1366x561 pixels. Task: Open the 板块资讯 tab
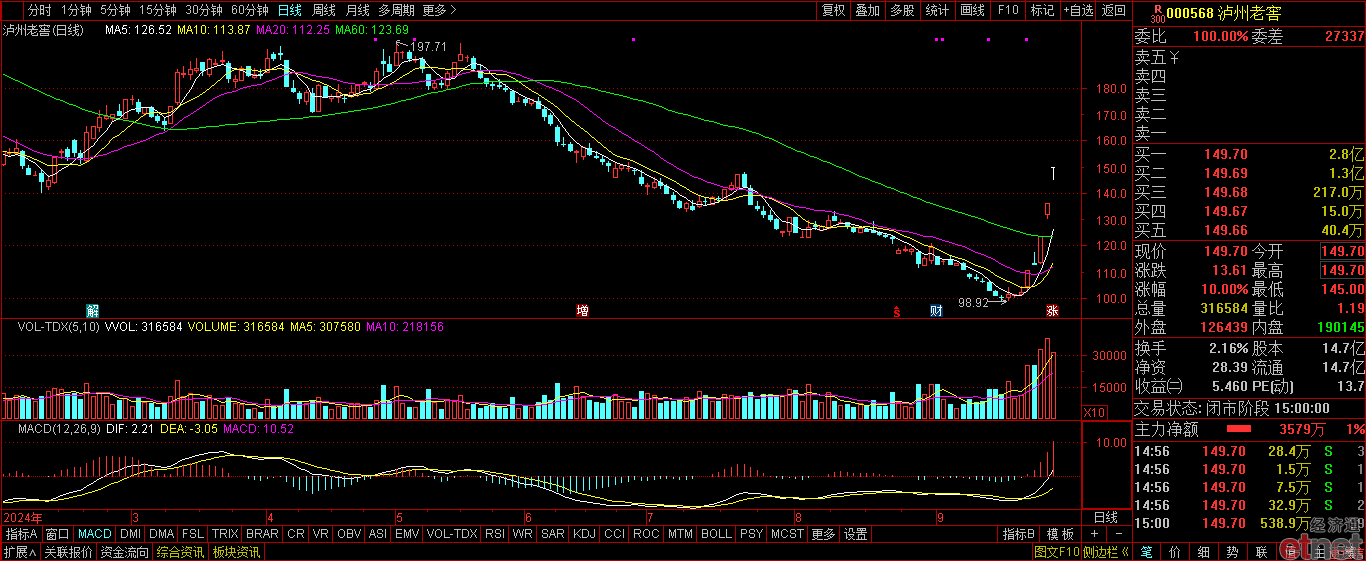pyautogui.click(x=236, y=551)
